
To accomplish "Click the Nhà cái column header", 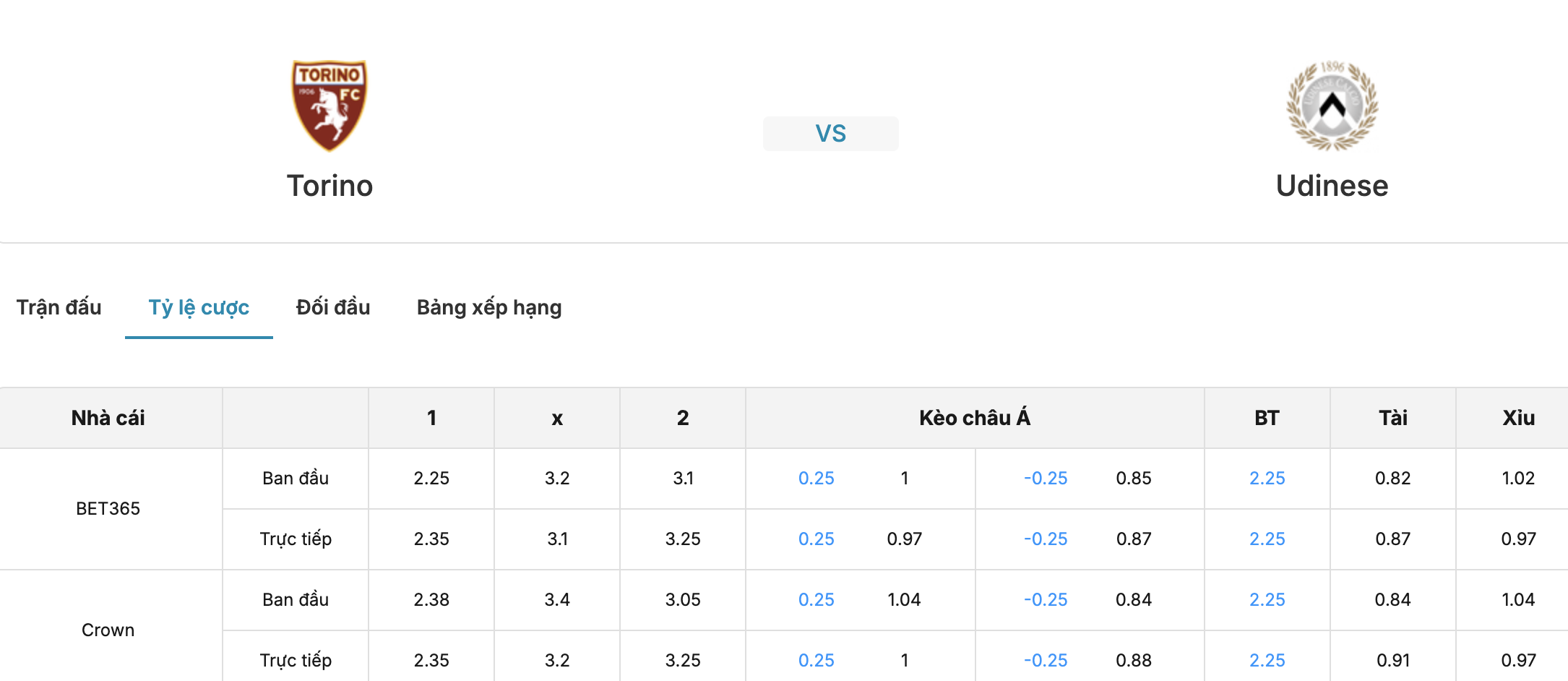I will [x=108, y=418].
